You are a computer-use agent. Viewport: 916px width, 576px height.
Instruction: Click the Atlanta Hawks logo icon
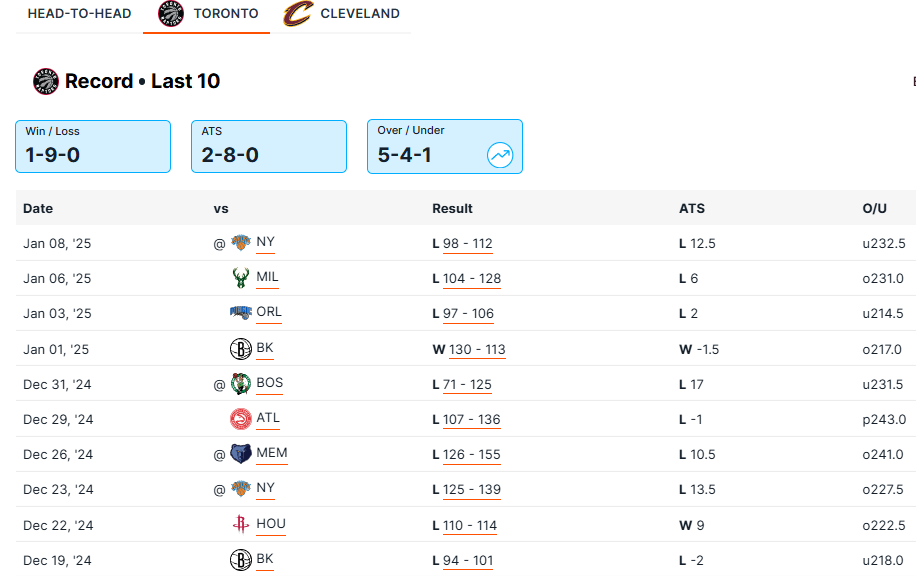240,419
